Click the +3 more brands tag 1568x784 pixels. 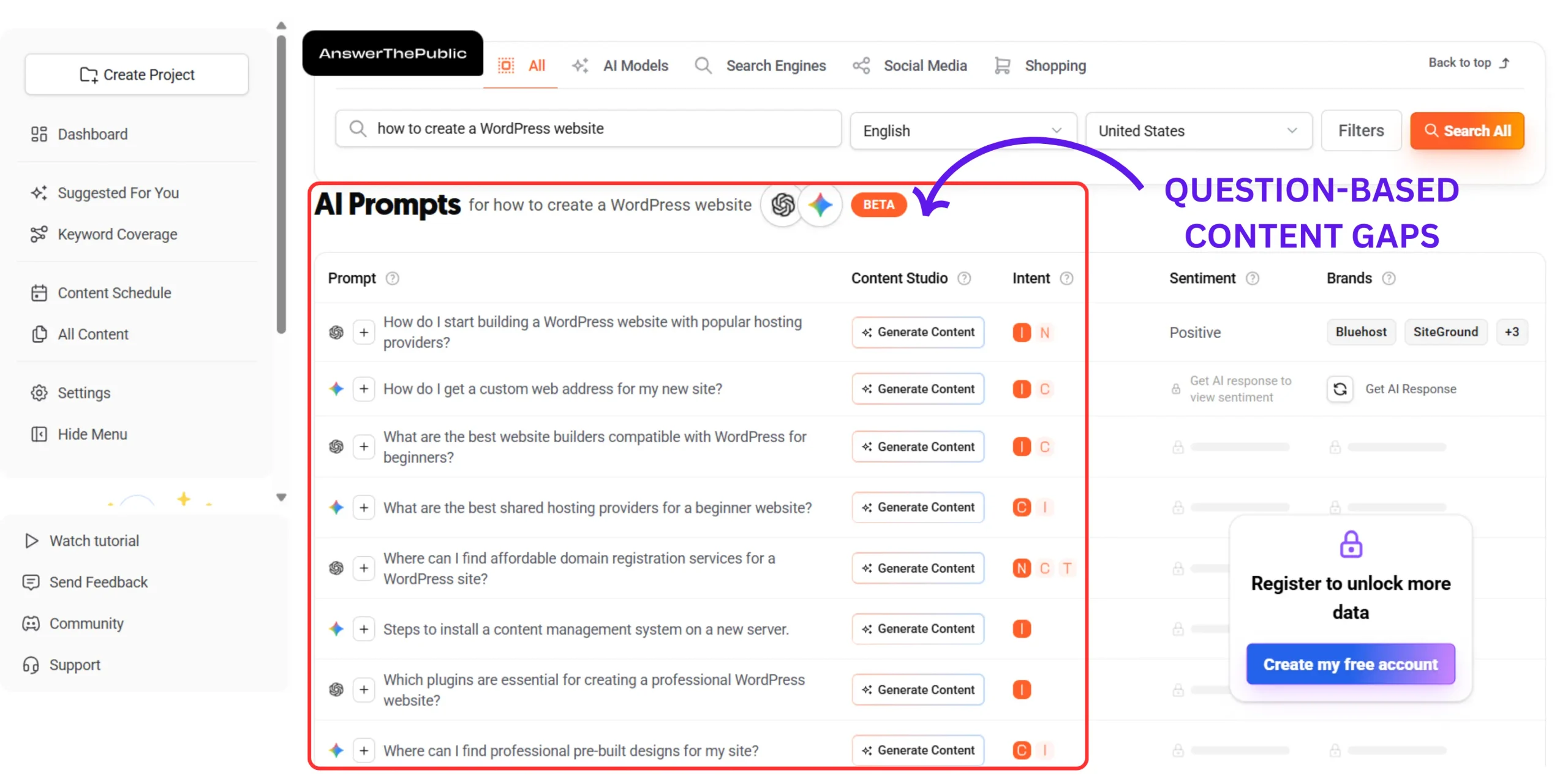click(x=1512, y=332)
